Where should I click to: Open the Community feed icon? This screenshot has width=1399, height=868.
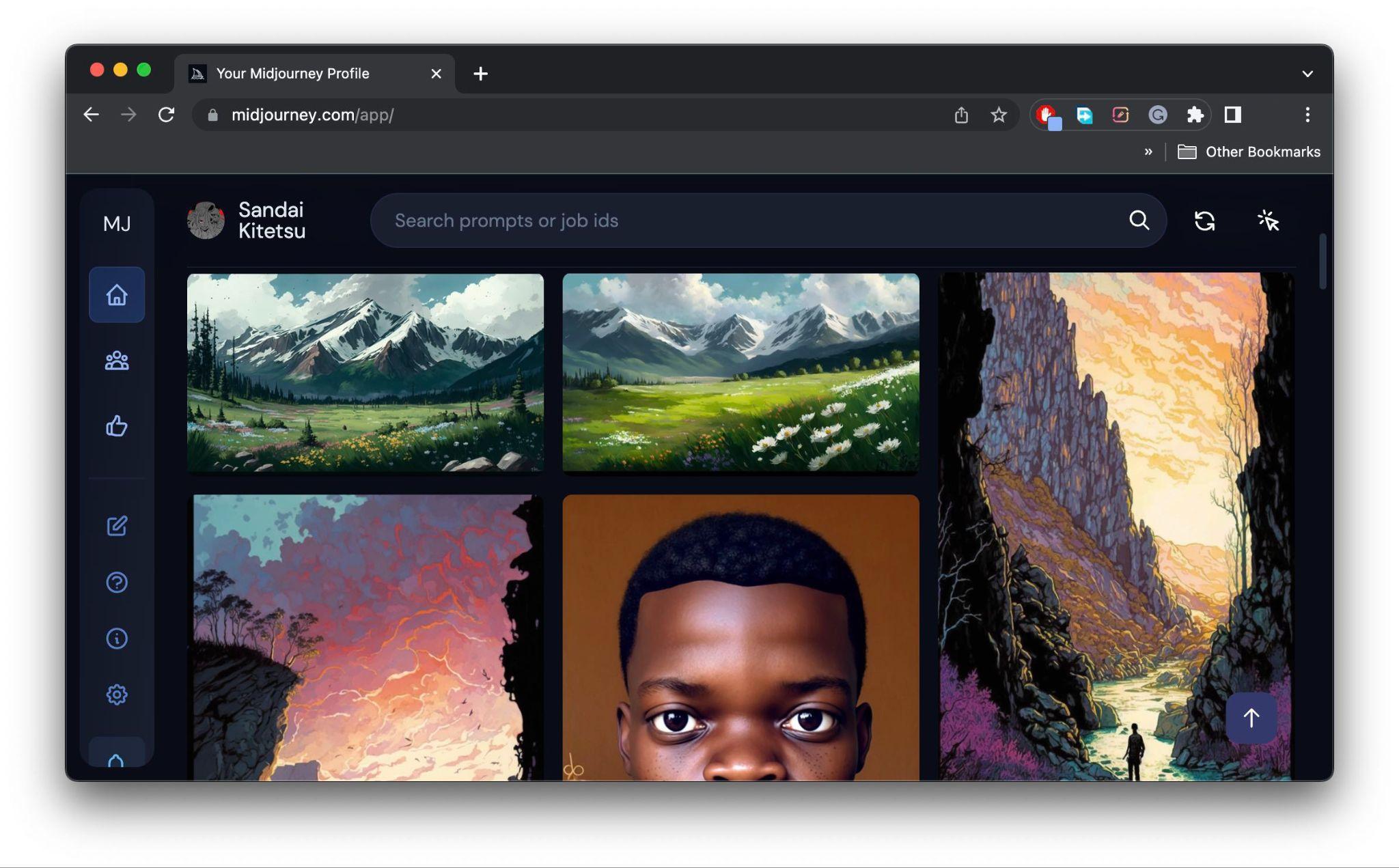click(x=117, y=361)
